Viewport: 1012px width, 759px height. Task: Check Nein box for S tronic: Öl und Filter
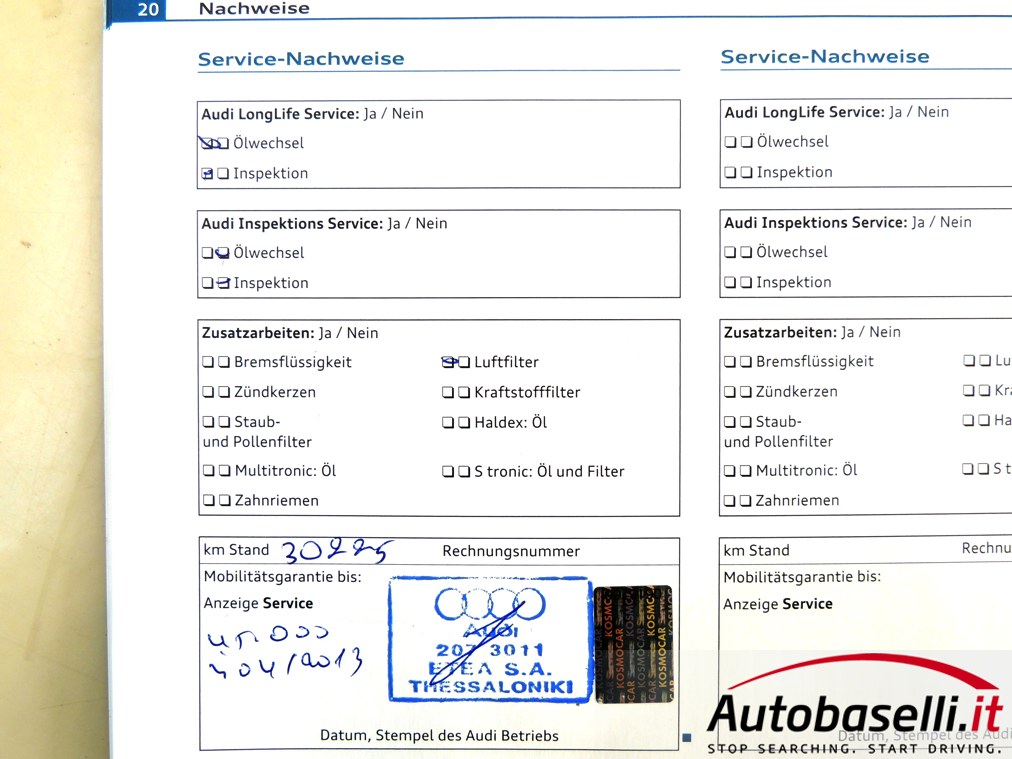pyautogui.click(x=464, y=472)
